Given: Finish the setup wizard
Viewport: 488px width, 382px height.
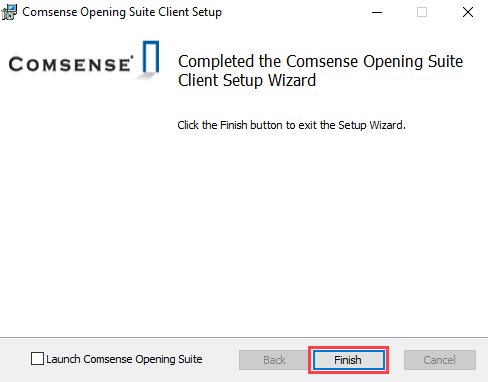Looking at the screenshot, I should [x=348, y=360].
